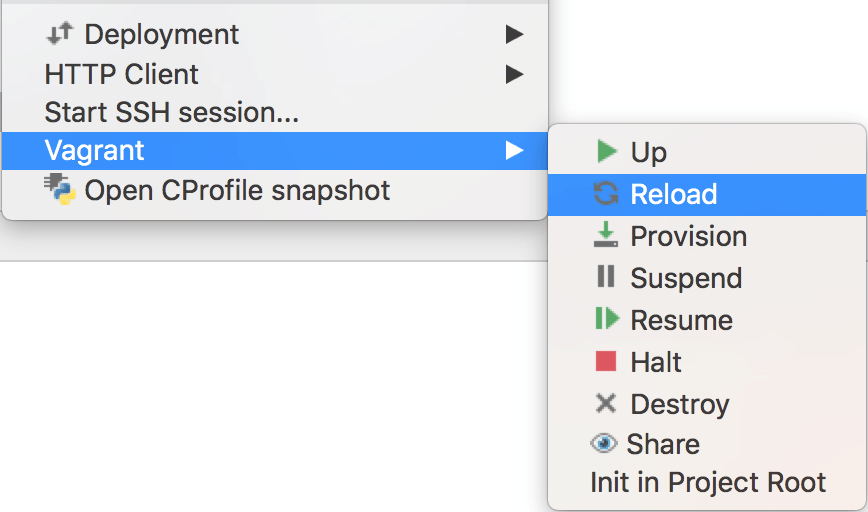
Task: Select Init in Project Root
Action: point(708,482)
